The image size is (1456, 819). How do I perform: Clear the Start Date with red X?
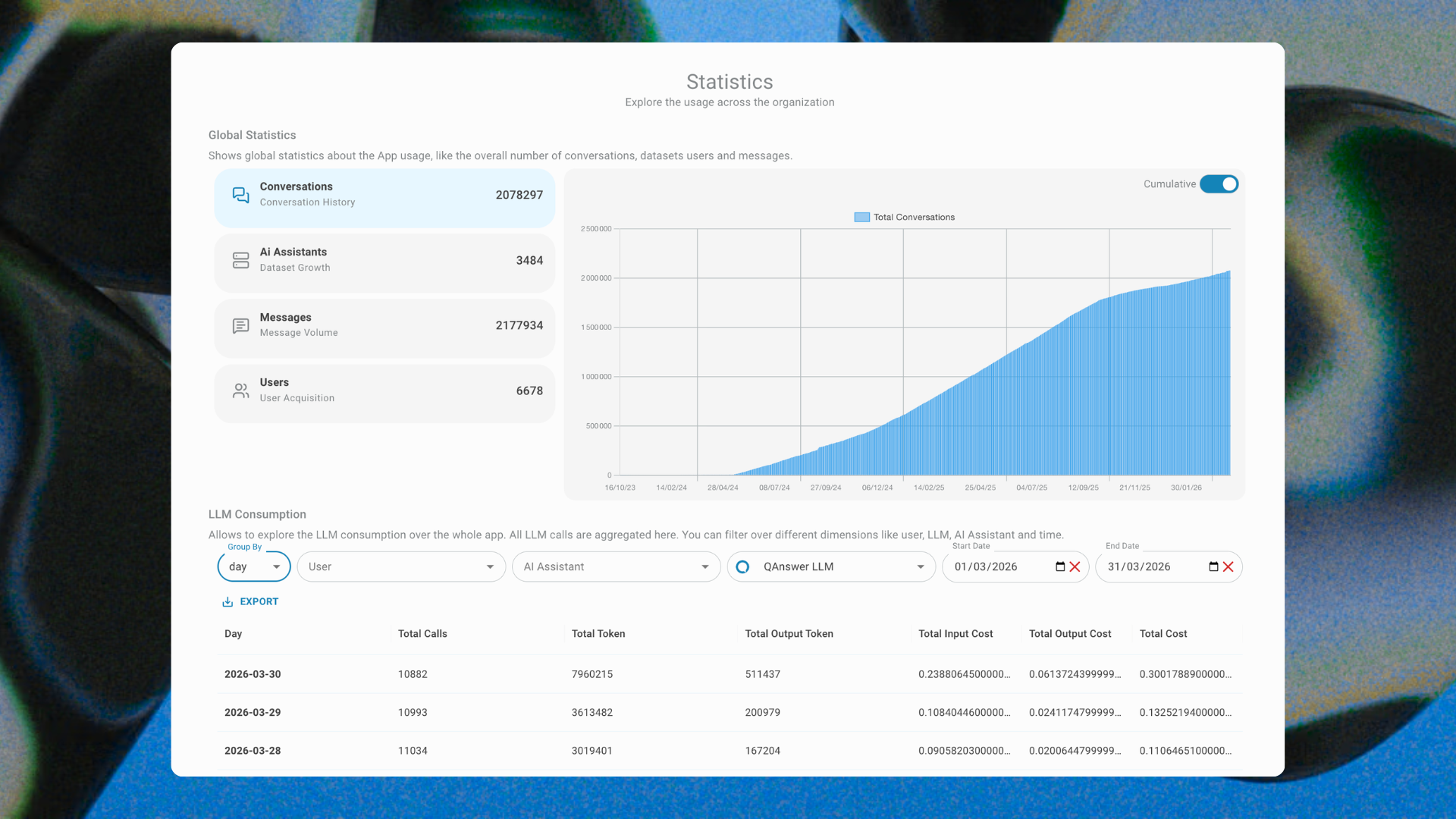pos(1075,567)
